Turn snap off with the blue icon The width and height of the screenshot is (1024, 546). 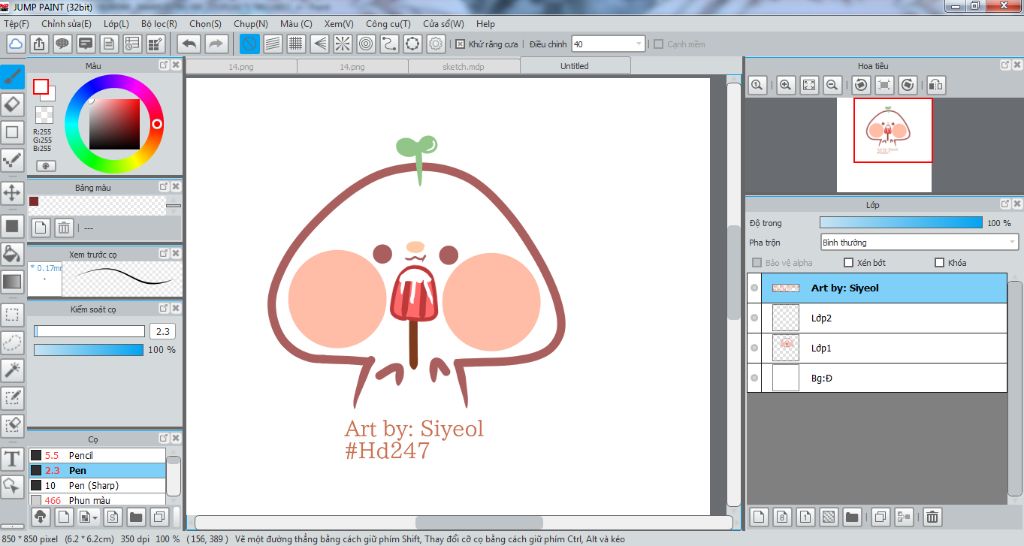click(249, 44)
